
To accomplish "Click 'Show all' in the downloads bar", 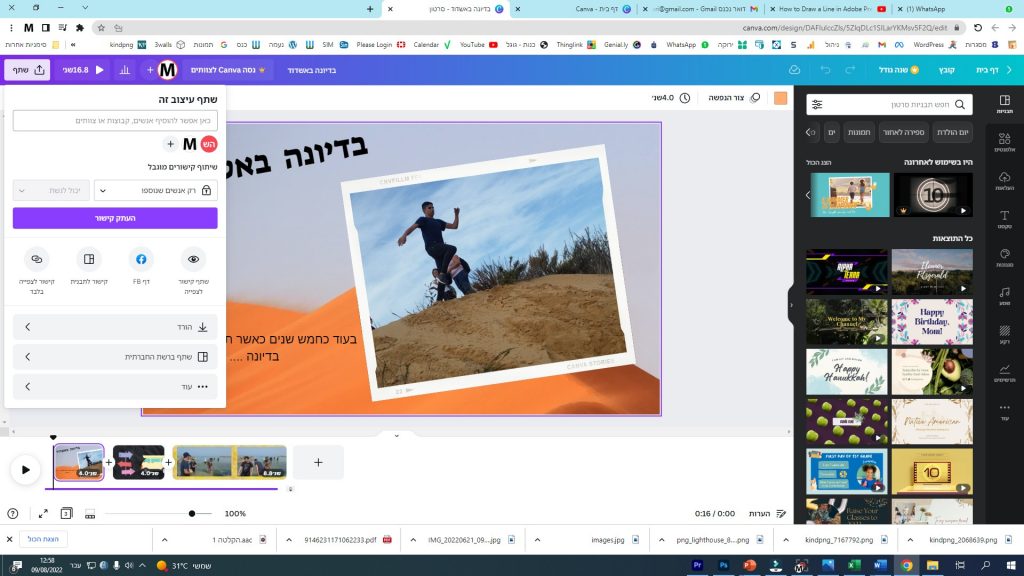I will (x=43, y=539).
